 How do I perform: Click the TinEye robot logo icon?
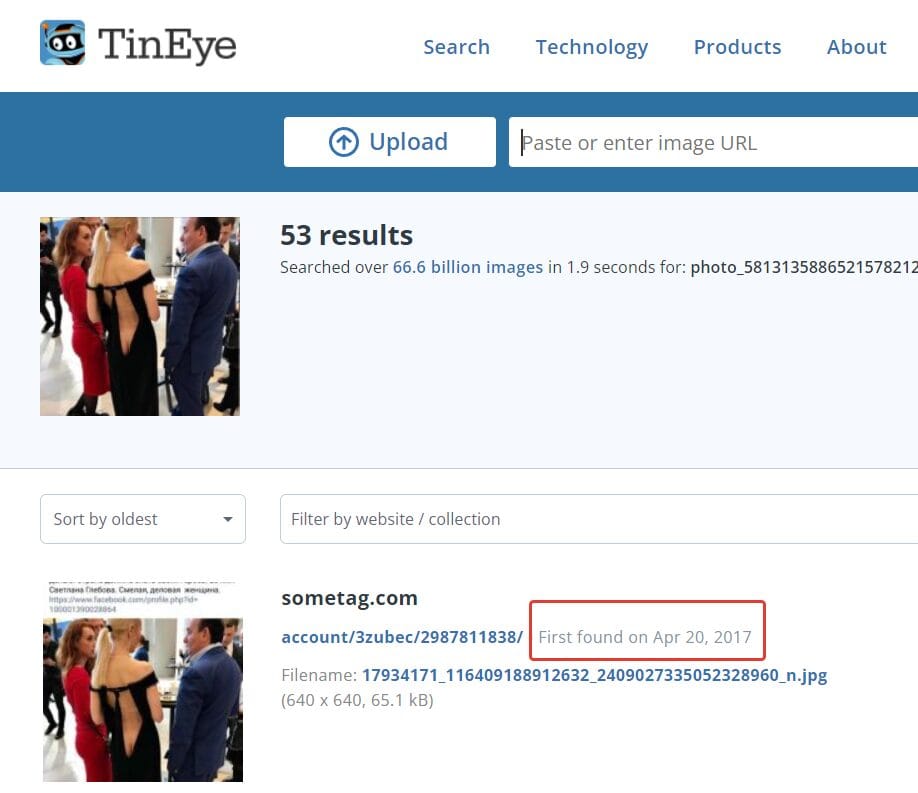point(63,43)
